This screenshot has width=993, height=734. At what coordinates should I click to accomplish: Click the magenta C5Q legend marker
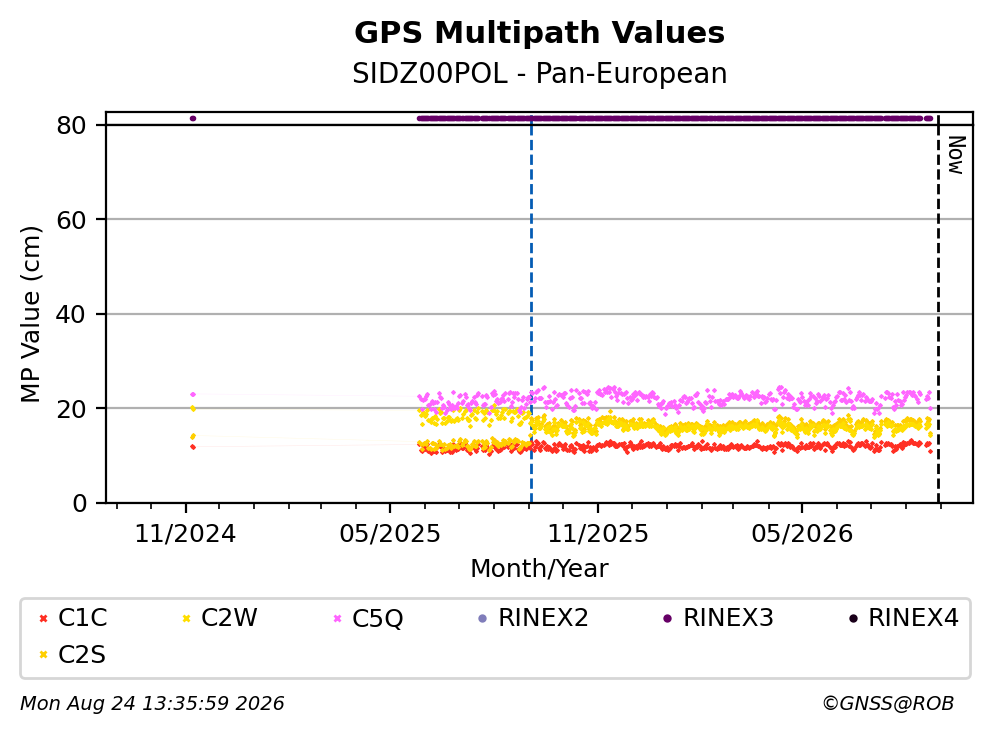tap(337, 619)
